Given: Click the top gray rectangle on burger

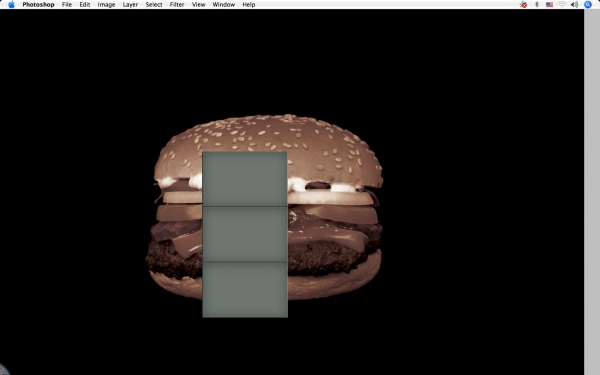Looking at the screenshot, I should (x=245, y=179).
